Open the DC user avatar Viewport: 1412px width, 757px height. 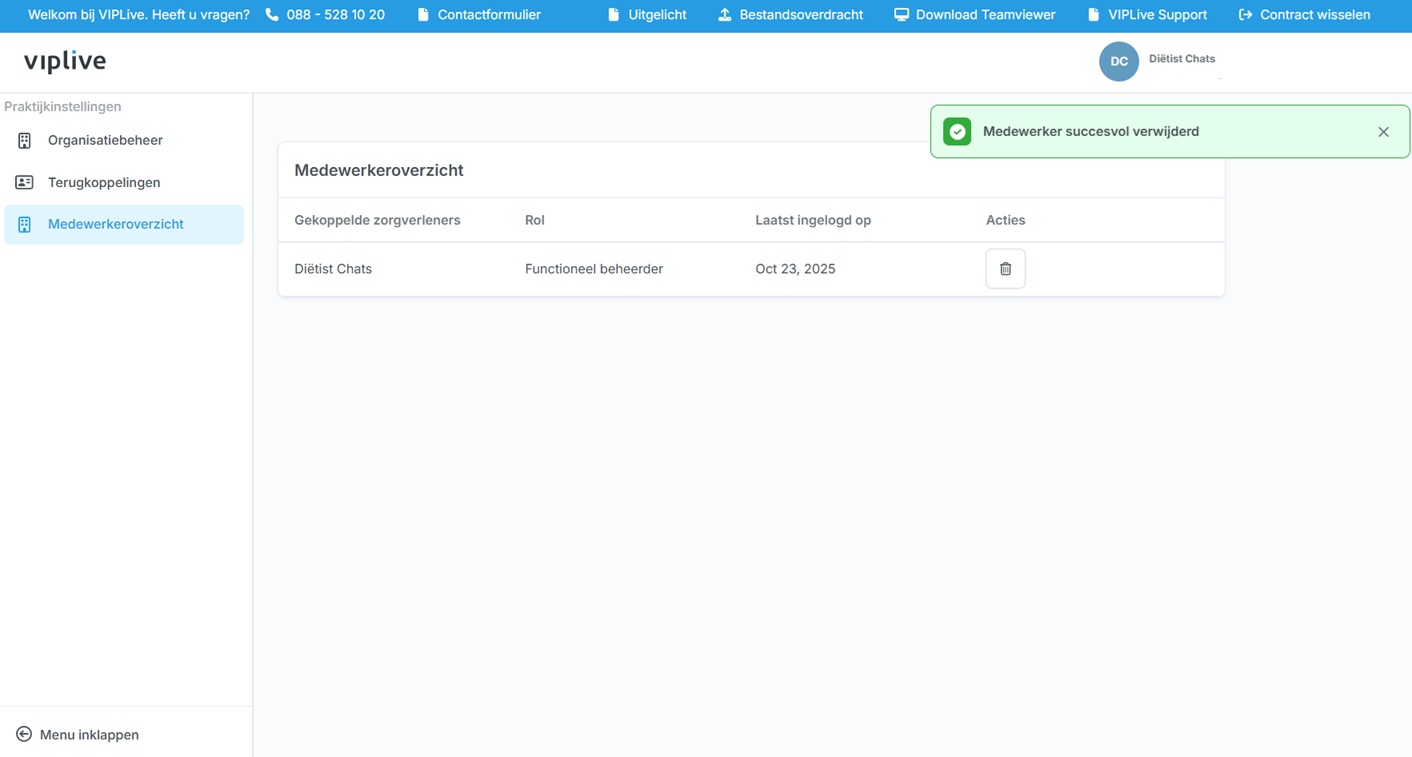pyautogui.click(x=1118, y=62)
